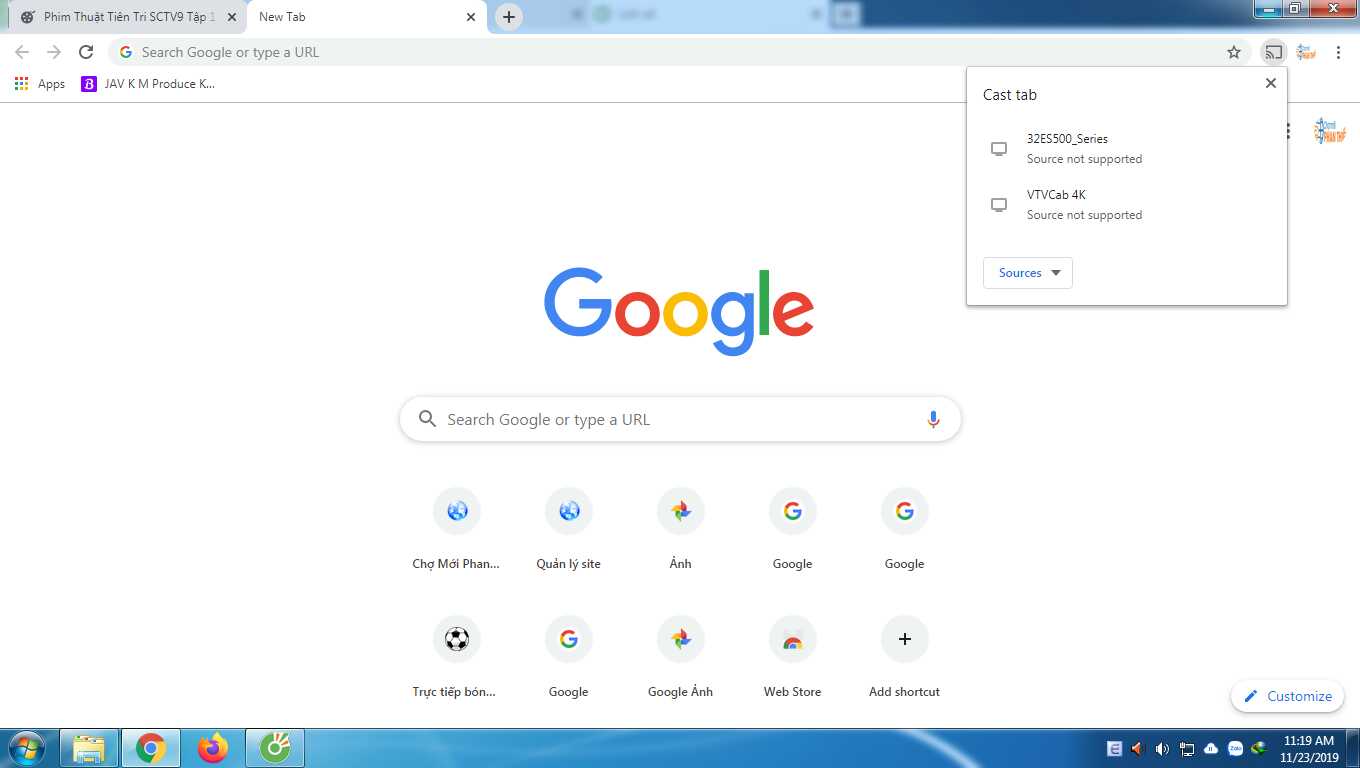Viewport: 1360px width, 768px height.
Task: Open the Chợ Mới Phan... shortcut
Action: [456, 531]
